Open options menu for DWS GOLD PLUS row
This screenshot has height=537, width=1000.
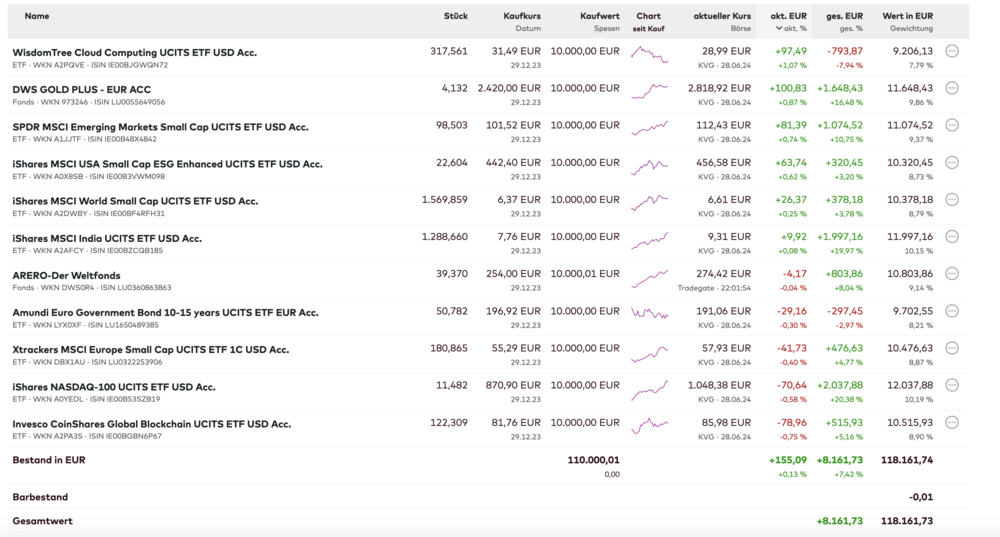(x=951, y=88)
